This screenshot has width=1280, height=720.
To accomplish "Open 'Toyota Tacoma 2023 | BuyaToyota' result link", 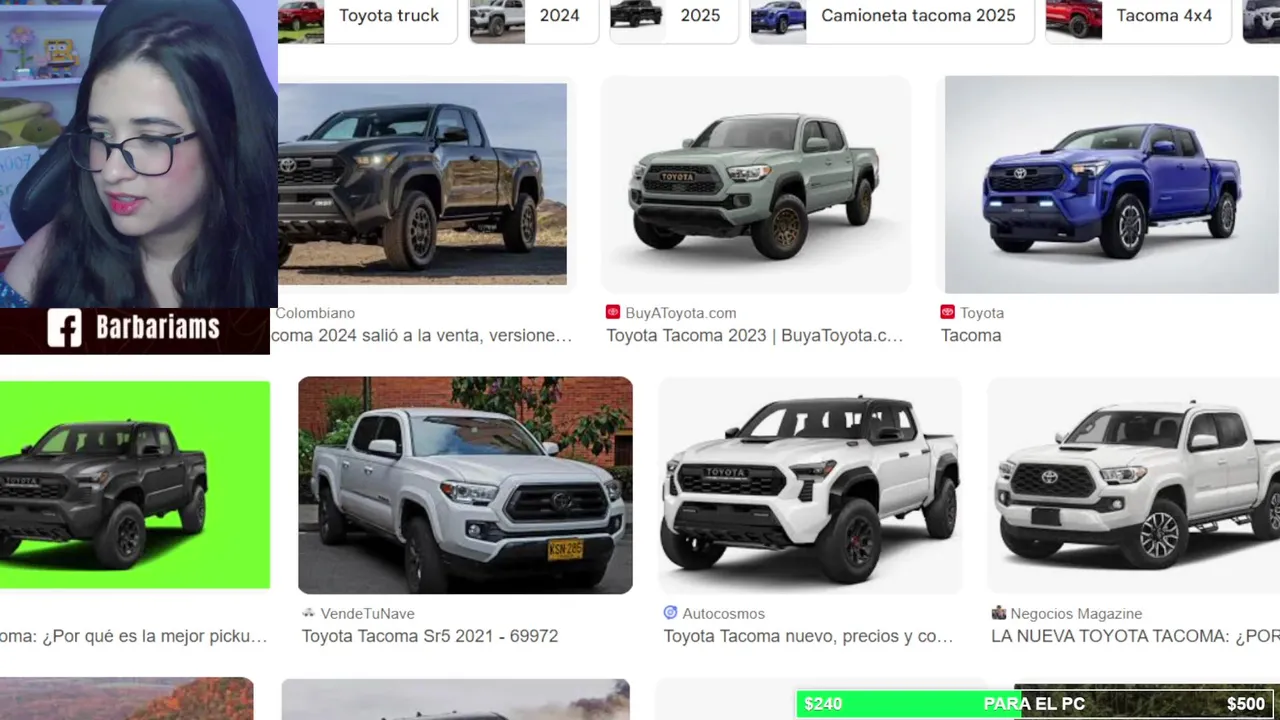I will [x=754, y=336].
